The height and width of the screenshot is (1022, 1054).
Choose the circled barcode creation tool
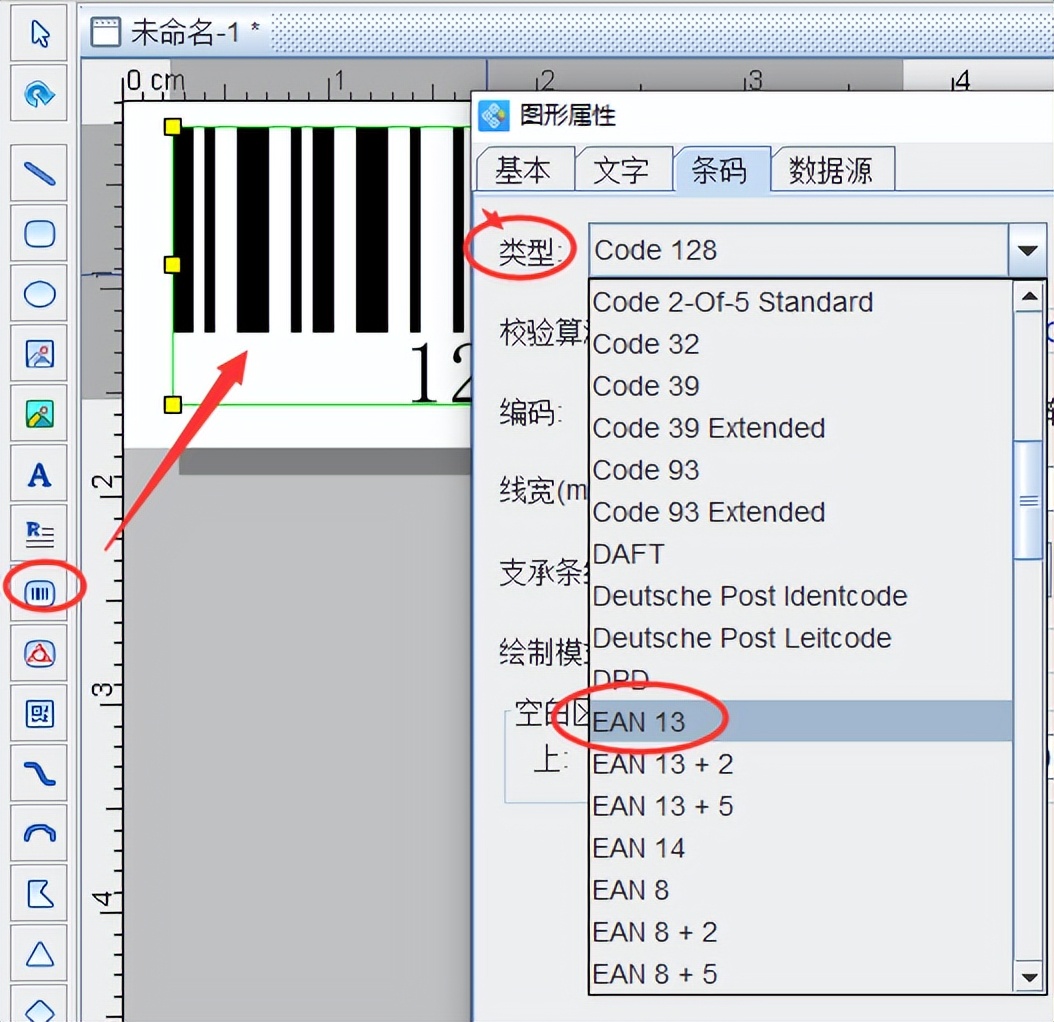[x=38, y=592]
